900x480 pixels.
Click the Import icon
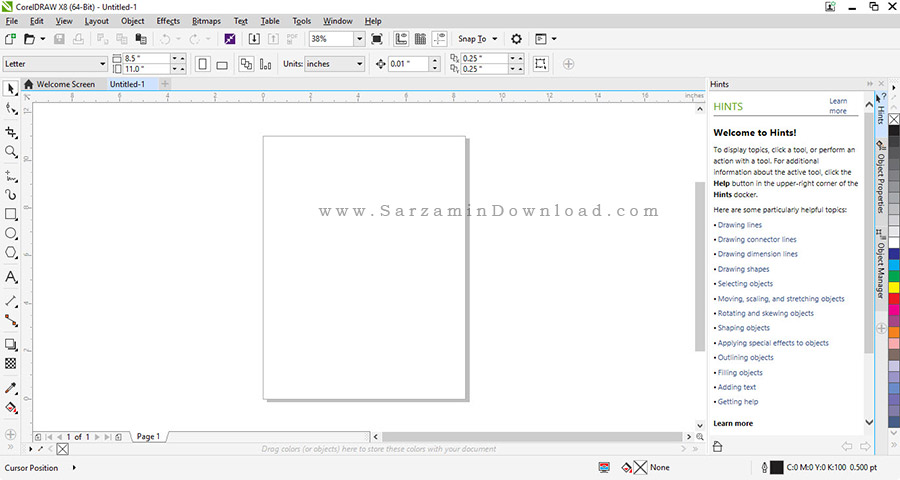(254, 39)
